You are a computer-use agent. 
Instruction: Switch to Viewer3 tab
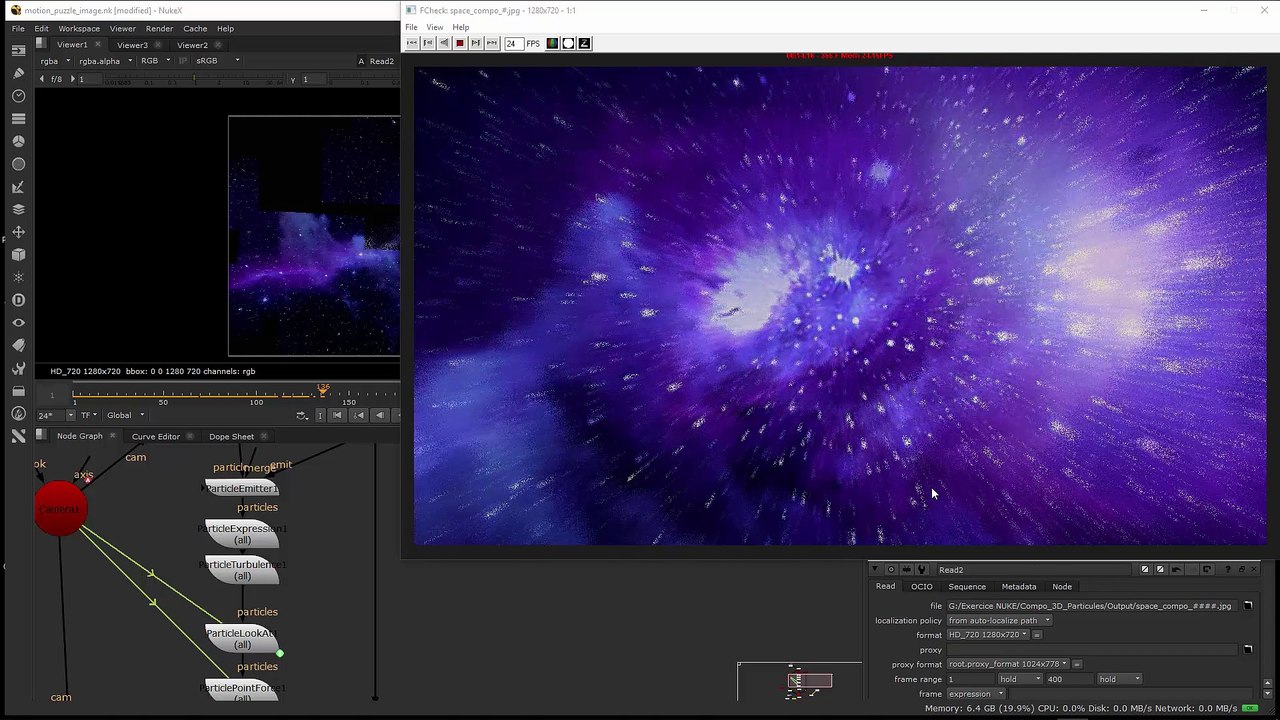[132, 45]
